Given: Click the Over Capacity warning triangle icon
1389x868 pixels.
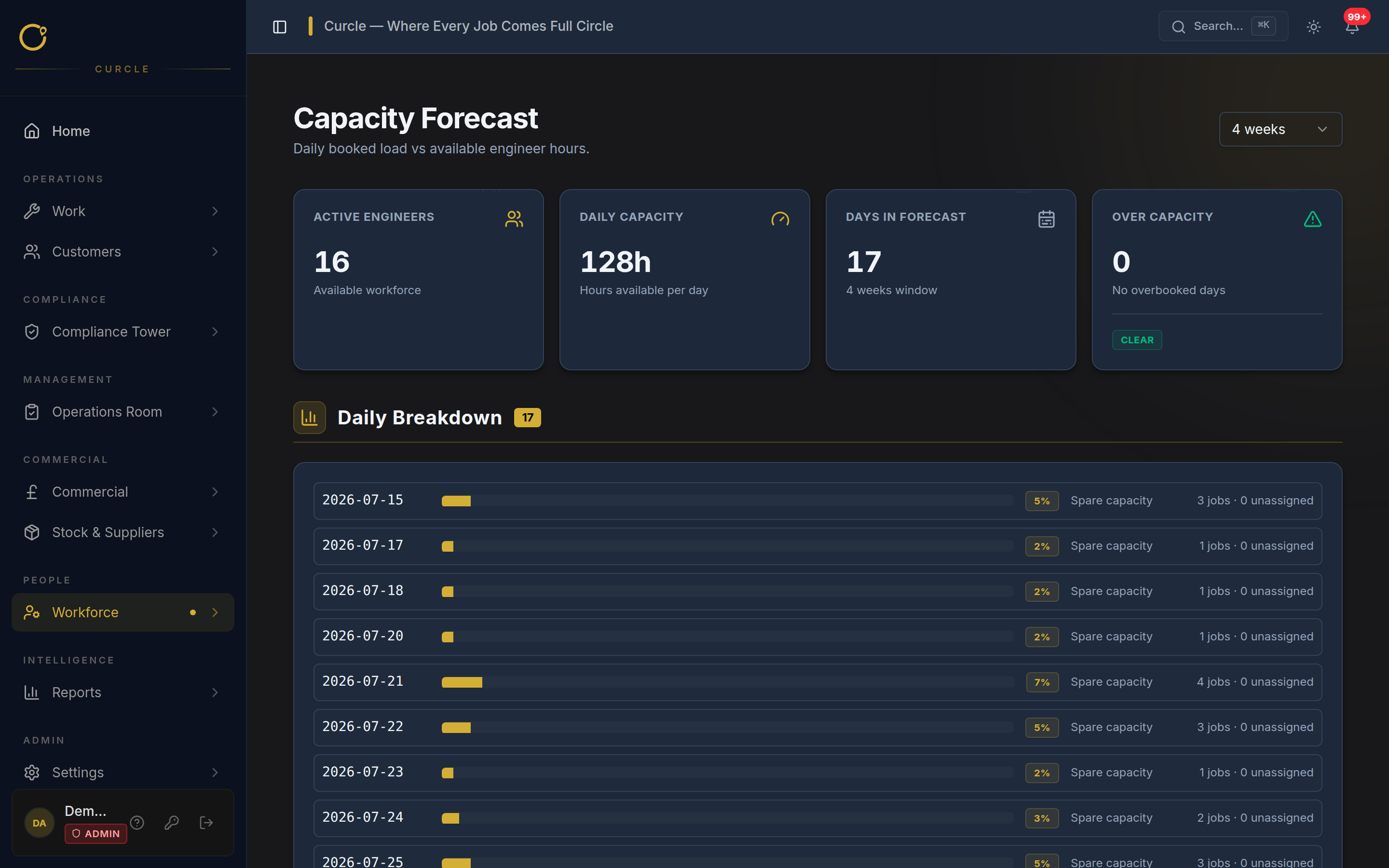Looking at the screenshot, I should tap(1313, 219).
